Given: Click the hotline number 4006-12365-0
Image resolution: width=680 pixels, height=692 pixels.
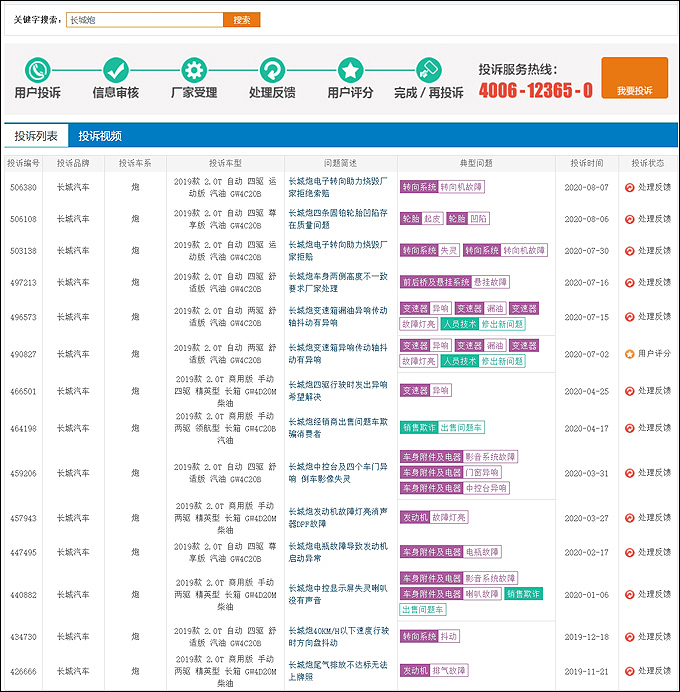Looking at the screenshot, I should (536, 90).
